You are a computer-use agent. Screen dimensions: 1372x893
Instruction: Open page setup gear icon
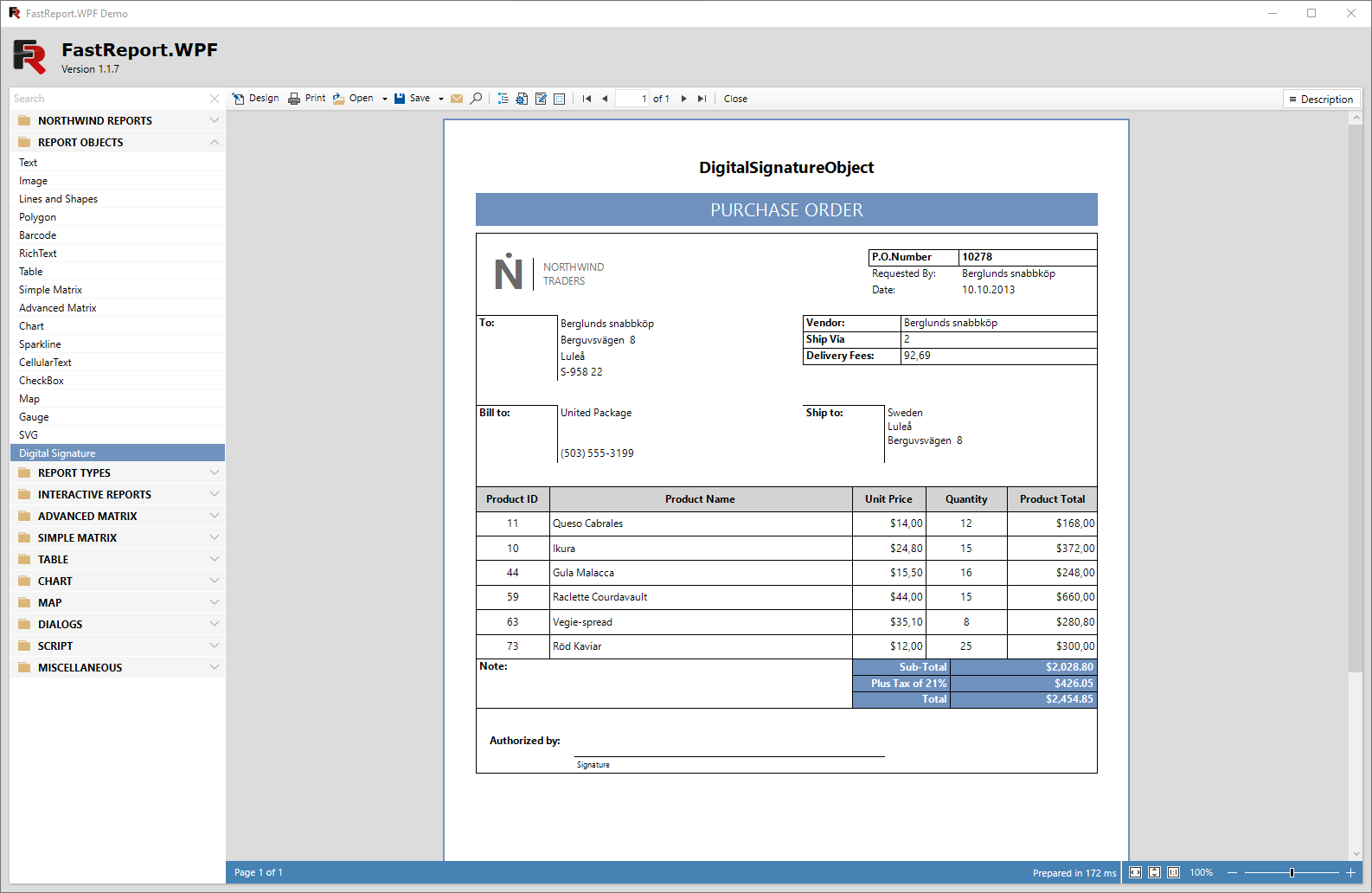(522, 99)
